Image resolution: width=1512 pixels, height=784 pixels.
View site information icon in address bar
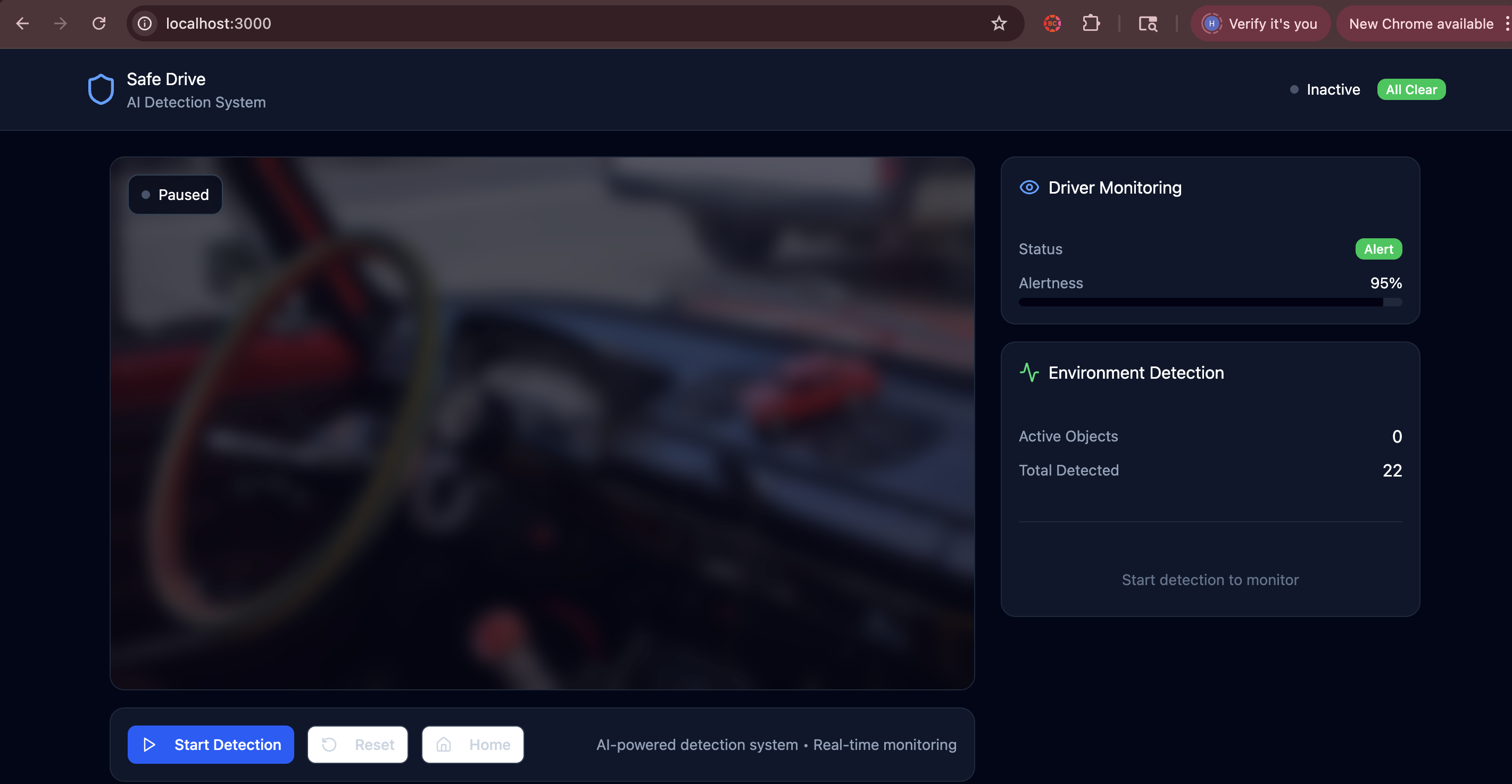[144, 23]
